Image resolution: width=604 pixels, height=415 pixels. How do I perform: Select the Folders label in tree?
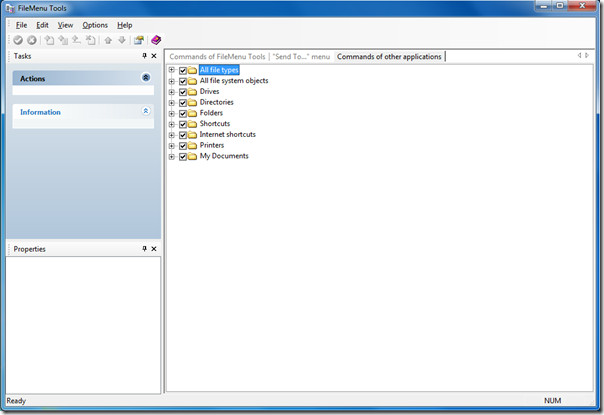211,113
